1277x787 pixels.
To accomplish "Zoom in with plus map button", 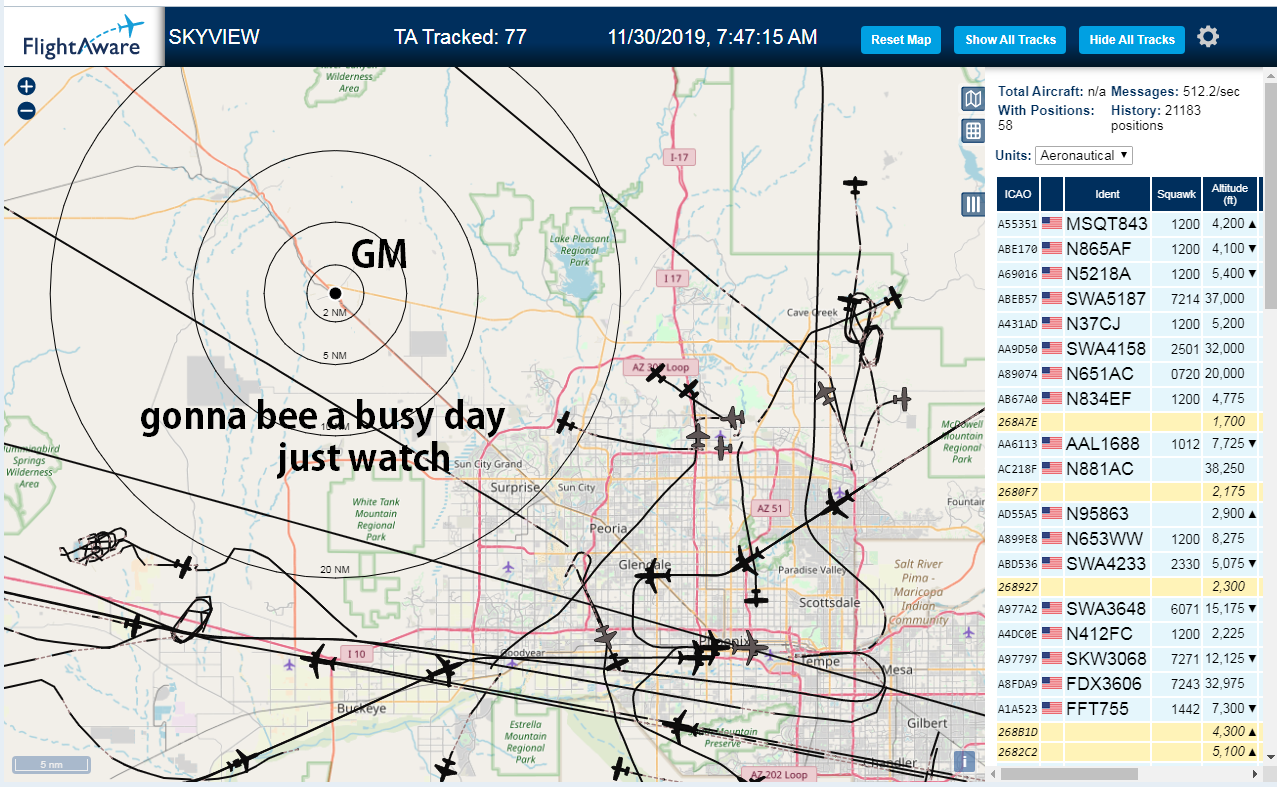I will coord(27,87).
